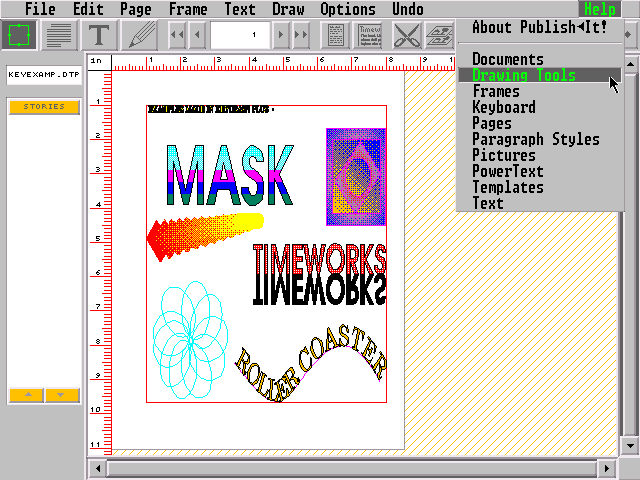Switch to actual size view icon
640x480 pixels.
369,35
